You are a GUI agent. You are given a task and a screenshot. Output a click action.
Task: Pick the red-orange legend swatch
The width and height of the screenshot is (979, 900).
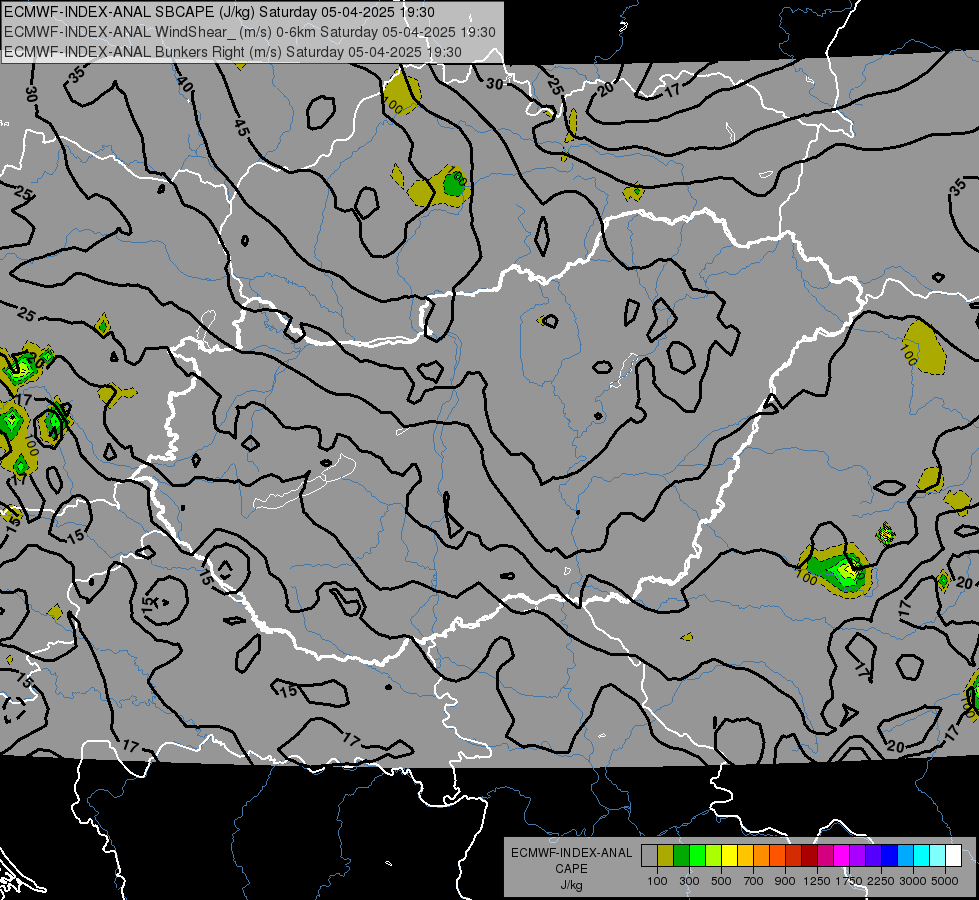tap(777, 855)
